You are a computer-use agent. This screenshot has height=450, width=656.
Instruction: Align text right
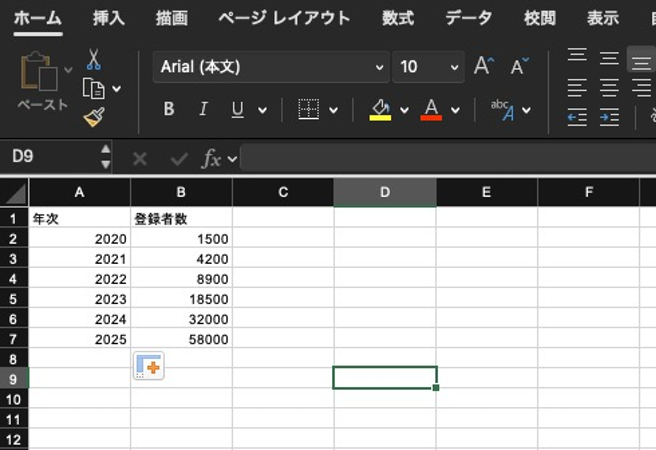[641, 88]
